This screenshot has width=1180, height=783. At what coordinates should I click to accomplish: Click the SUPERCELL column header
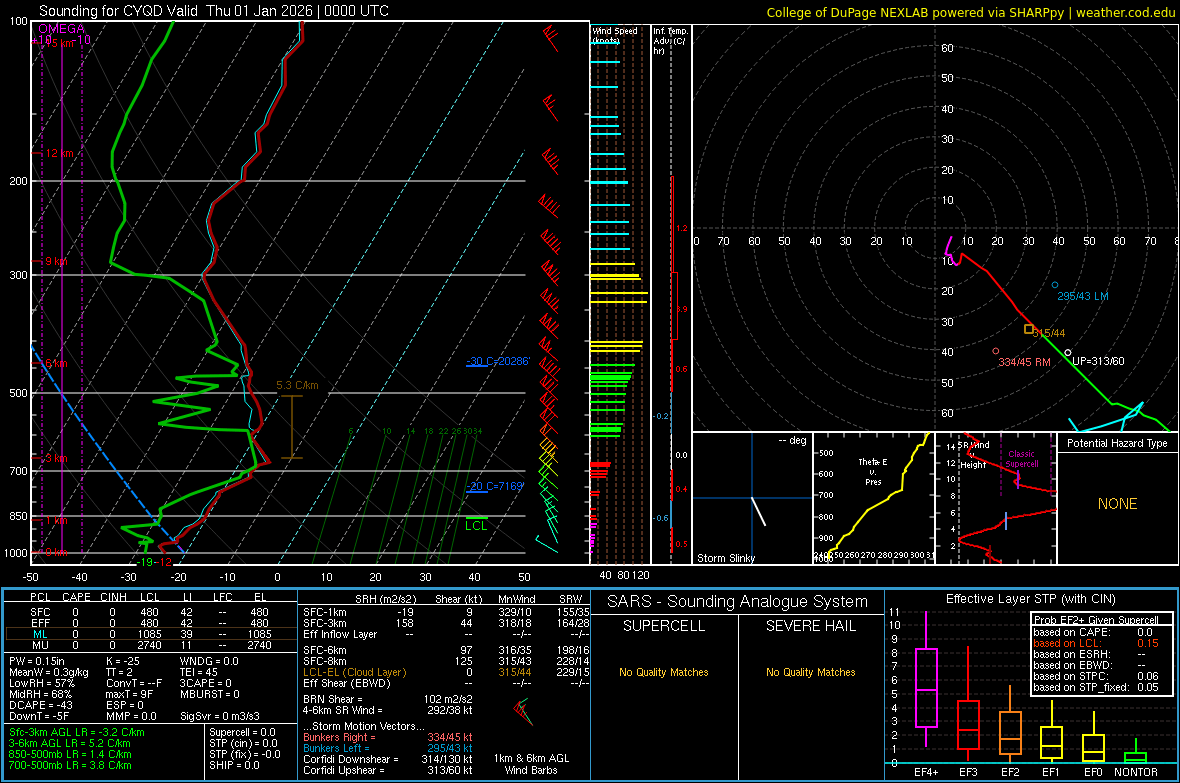[x=664, y=626]
